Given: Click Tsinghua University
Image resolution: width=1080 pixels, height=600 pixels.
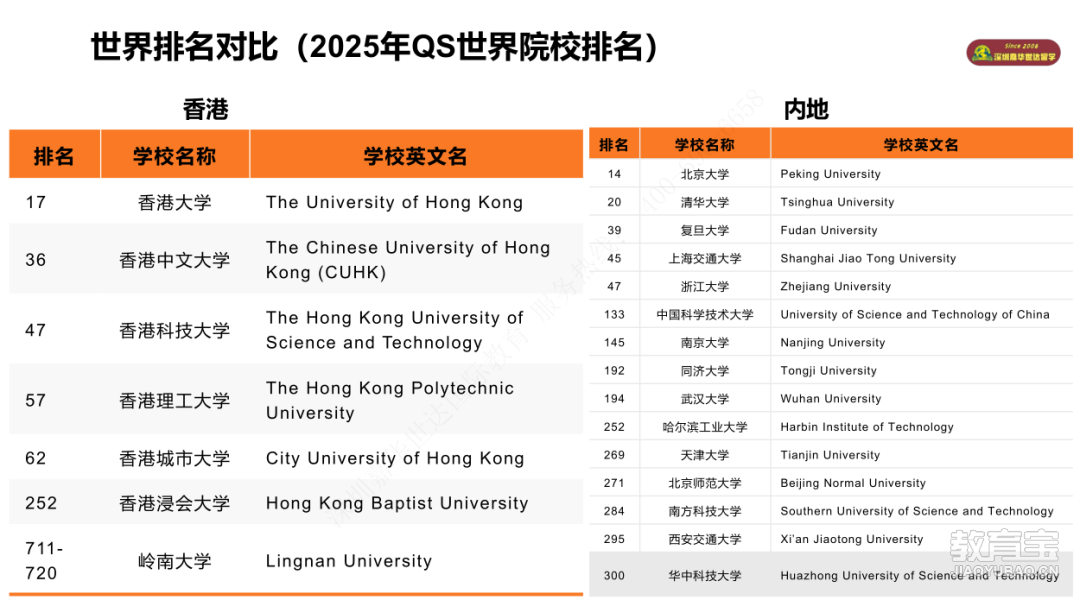Looking at the screenshot, I should pyautogui.click(x=838, y=202).
